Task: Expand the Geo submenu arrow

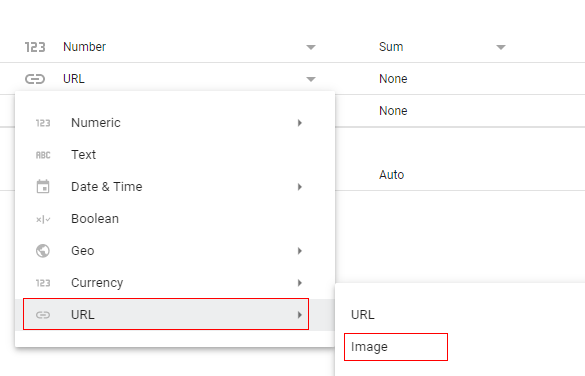Action: (x=300, y=251)
